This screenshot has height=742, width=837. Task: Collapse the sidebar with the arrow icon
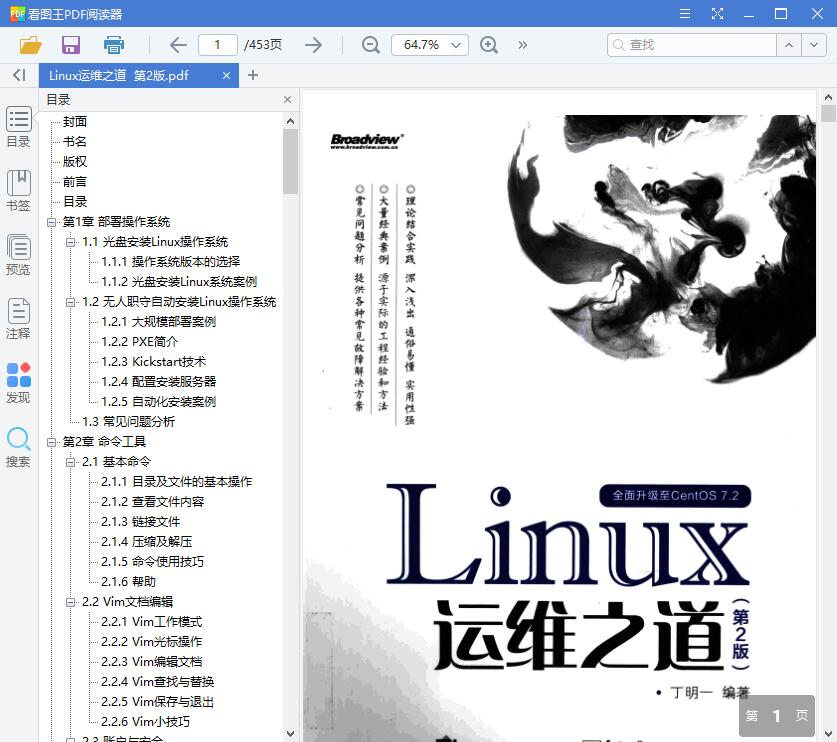click(19, 75)
